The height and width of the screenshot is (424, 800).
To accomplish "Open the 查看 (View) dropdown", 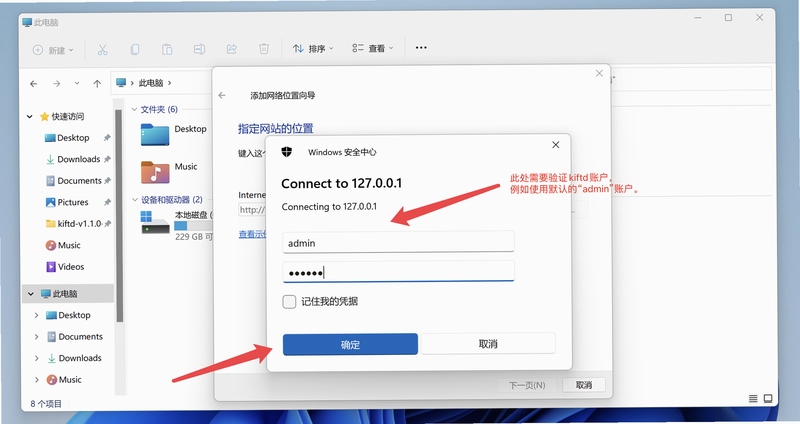I will coord(373,48).
